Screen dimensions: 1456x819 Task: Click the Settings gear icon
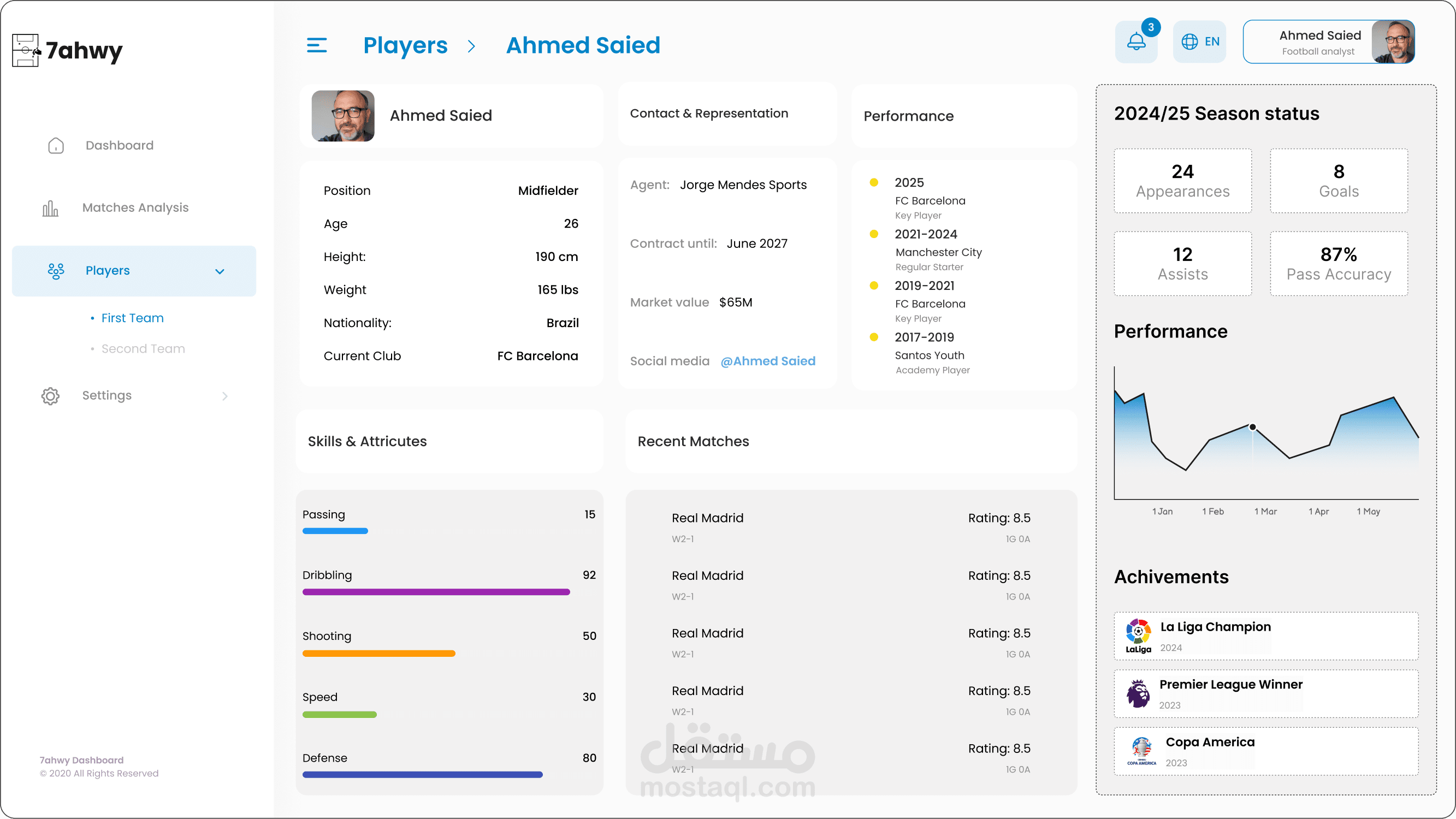pos(50,396)
